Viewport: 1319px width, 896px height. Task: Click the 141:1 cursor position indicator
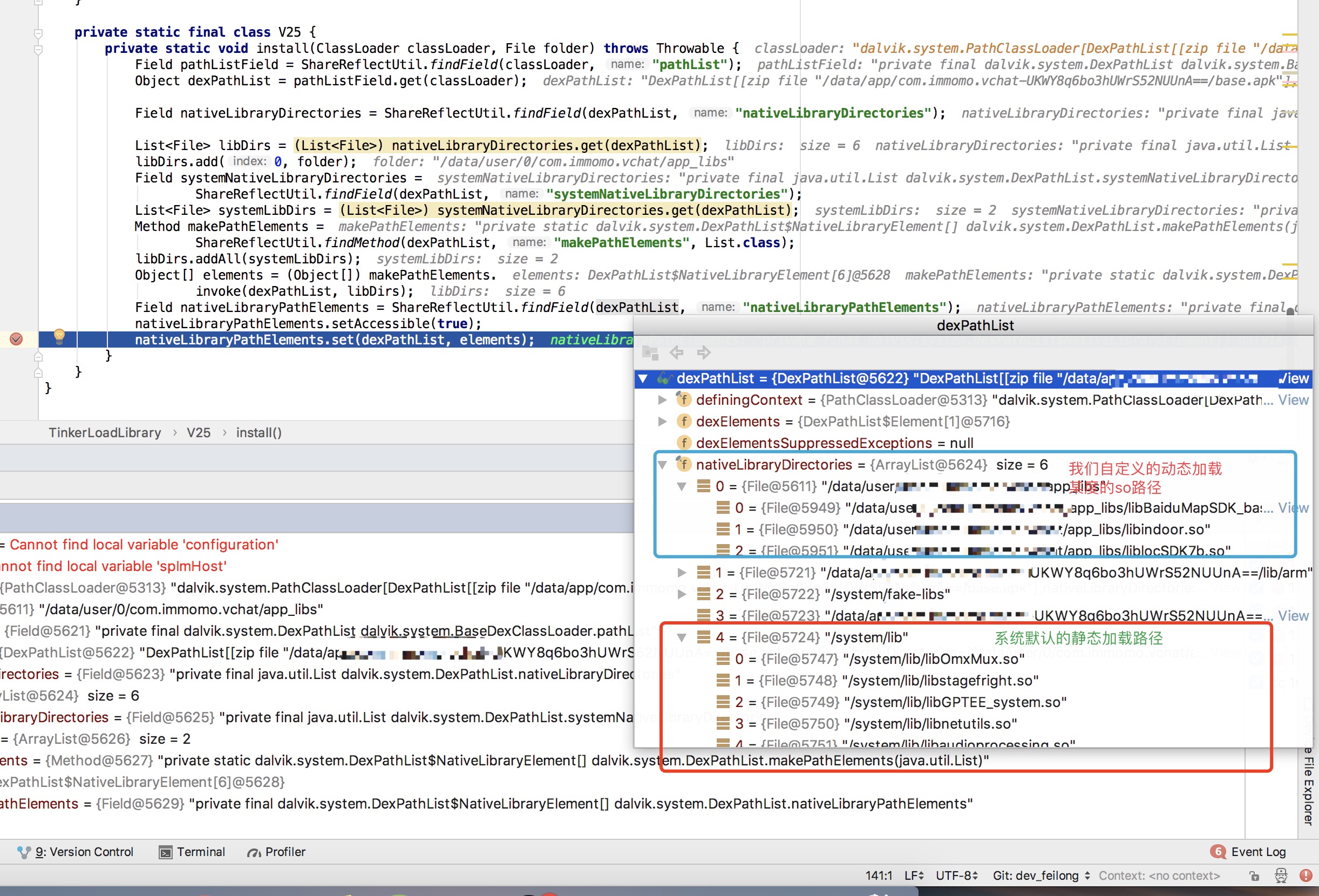click(x=879, y=875)
